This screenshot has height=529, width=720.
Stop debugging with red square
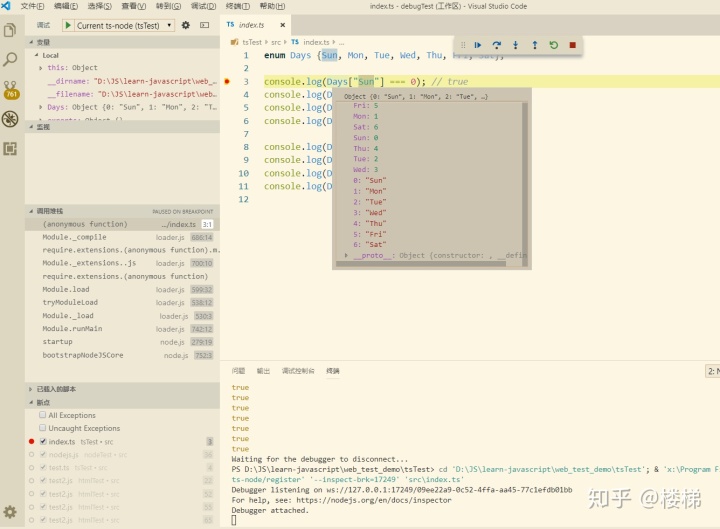click(x=573, y=45)
